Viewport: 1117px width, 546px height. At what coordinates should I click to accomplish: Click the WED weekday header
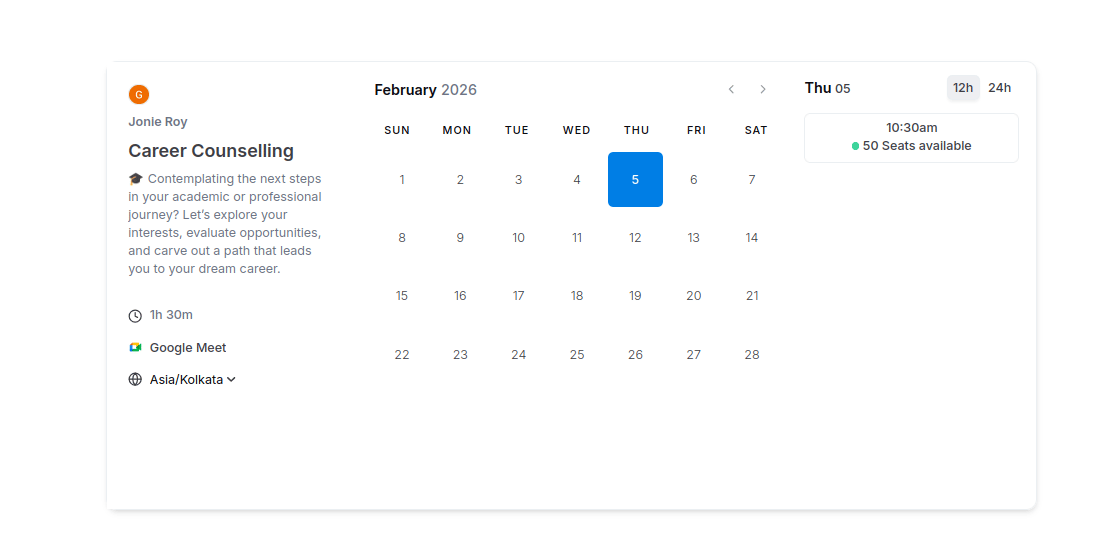[576, 130]
